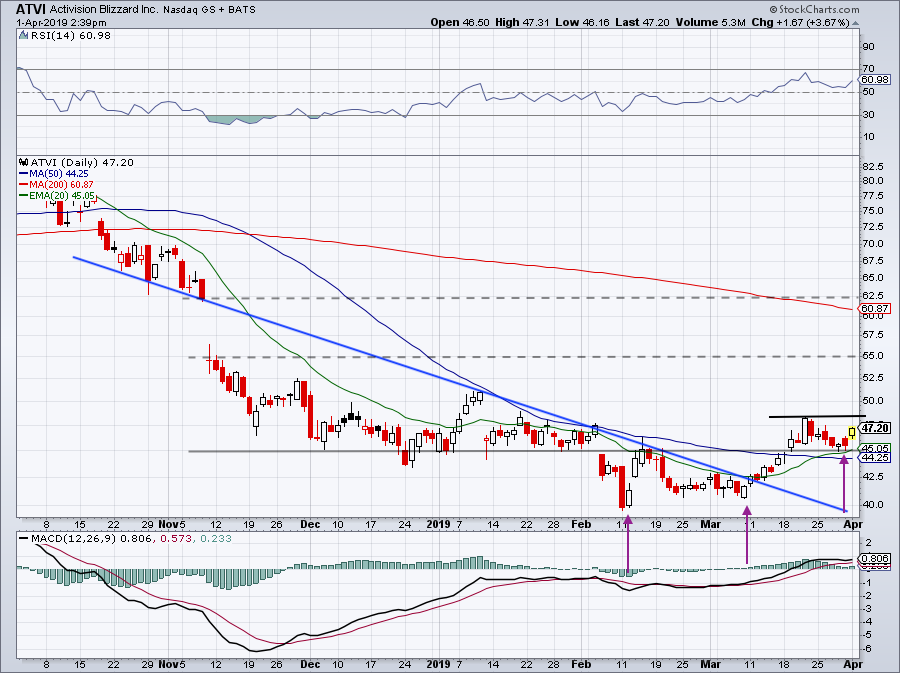Click the 'Low 46.16' quote value

tap(582, 22)
